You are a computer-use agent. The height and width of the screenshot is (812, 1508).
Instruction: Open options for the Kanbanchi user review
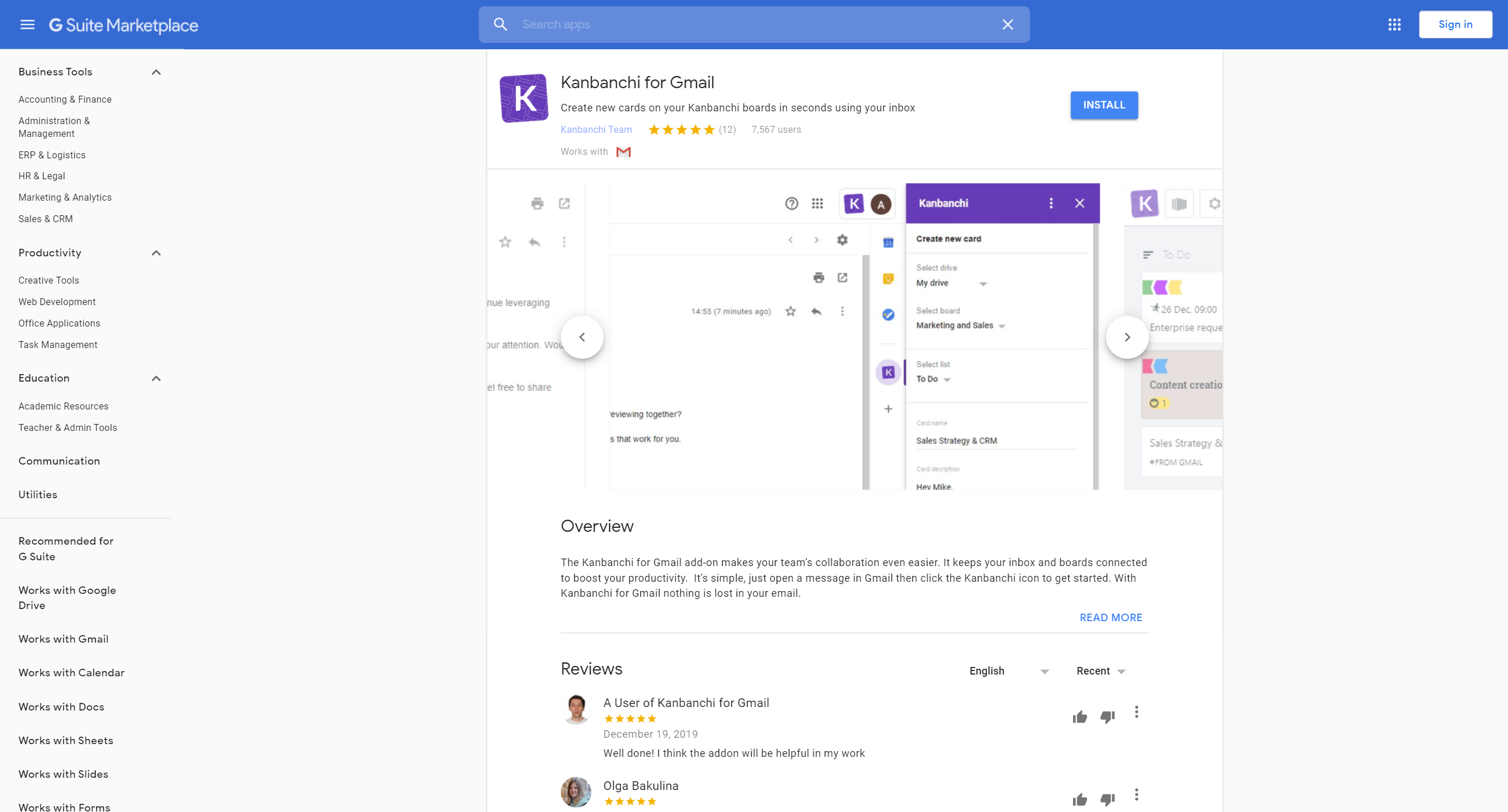pos(1136,712)
